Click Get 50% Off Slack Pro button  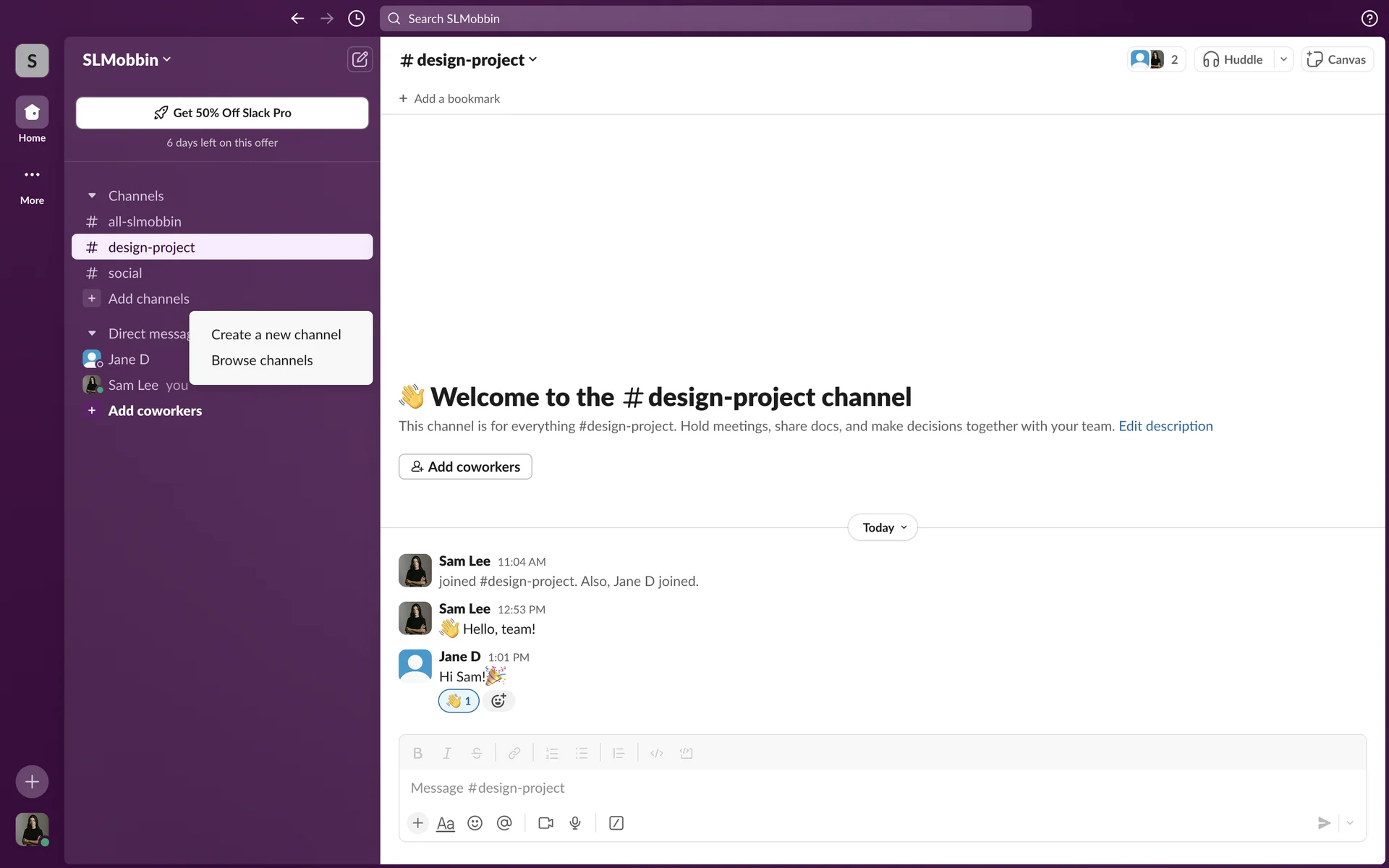click(x=222, y=113)
